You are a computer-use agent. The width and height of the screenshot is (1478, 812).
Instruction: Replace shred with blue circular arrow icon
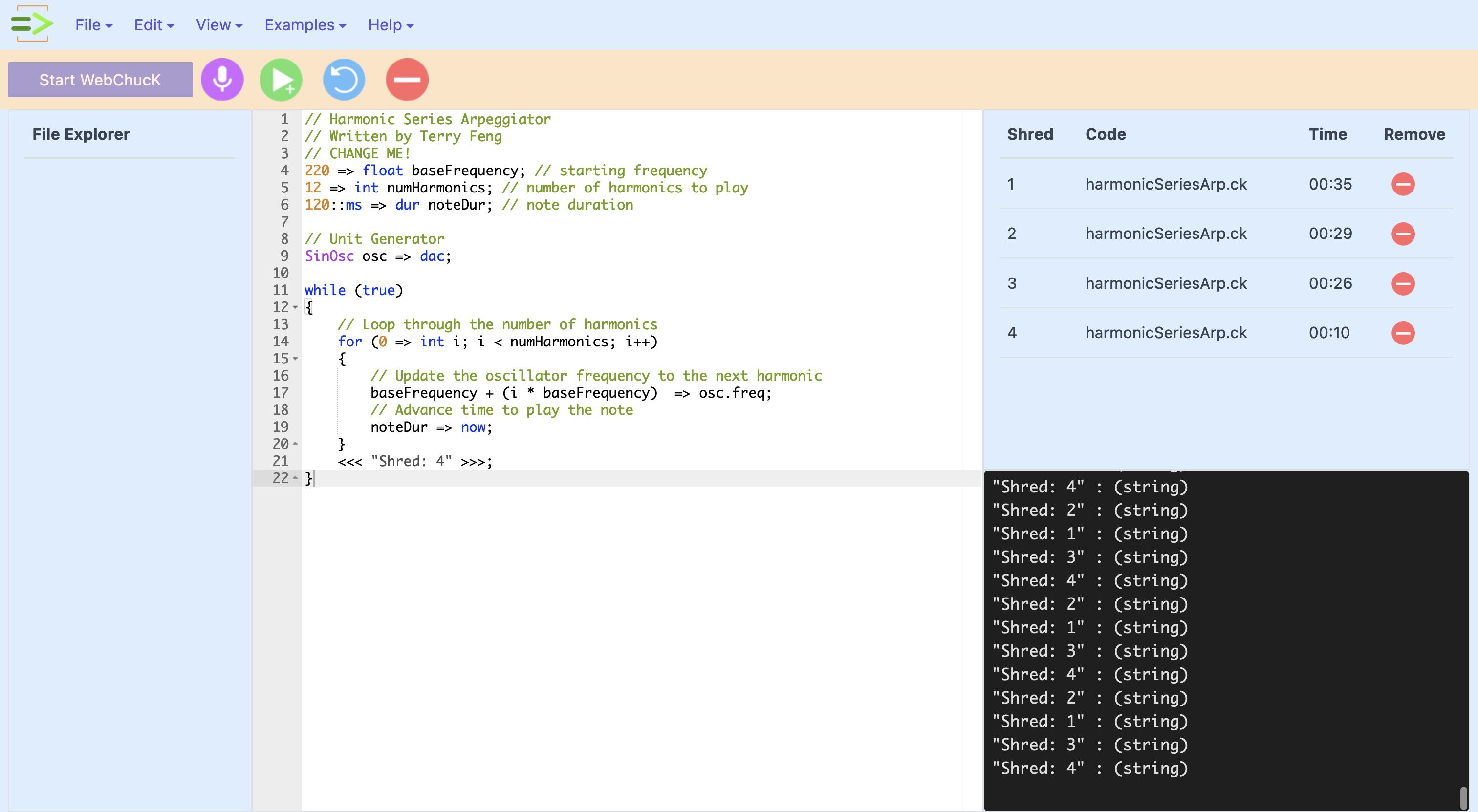(344, 80)
